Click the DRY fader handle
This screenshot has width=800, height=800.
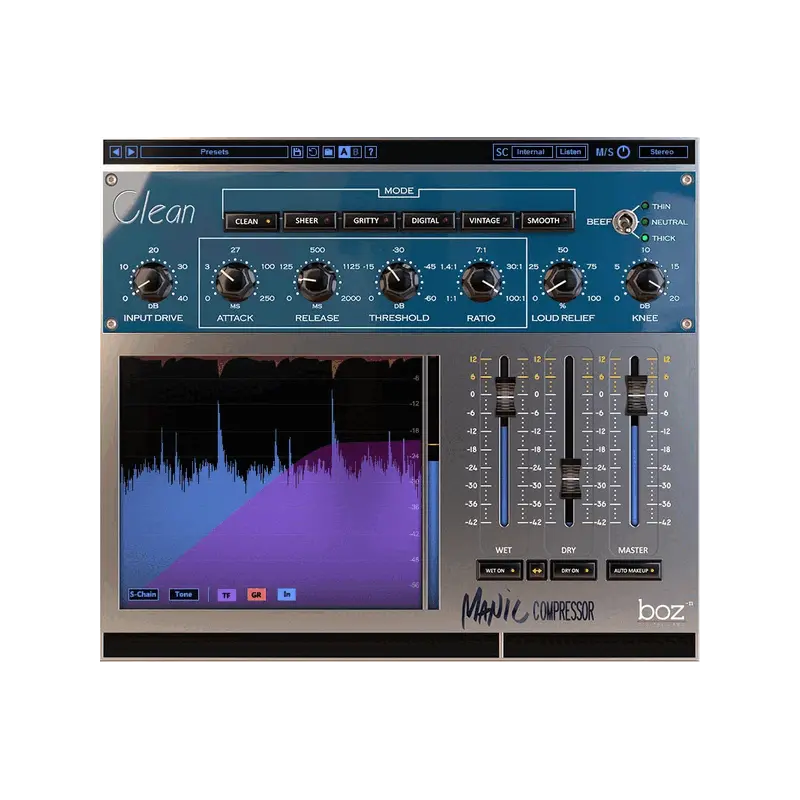point(570,479)
